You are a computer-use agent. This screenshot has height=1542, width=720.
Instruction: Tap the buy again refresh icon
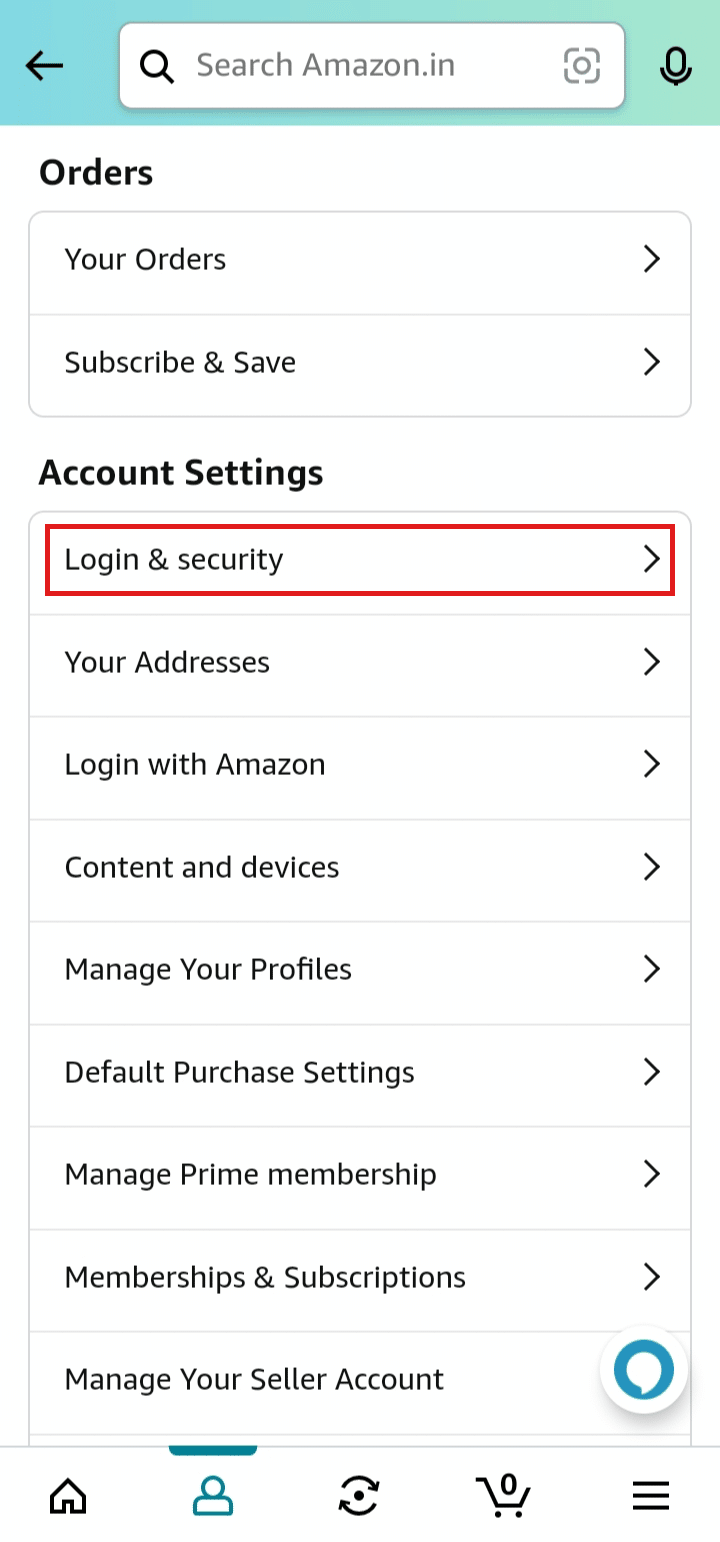(359, 1496)
